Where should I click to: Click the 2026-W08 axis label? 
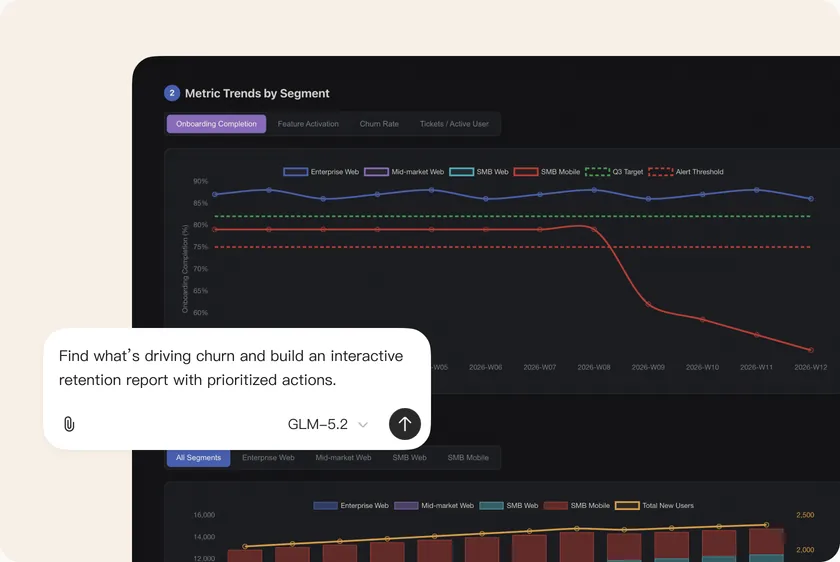[594, 368]
